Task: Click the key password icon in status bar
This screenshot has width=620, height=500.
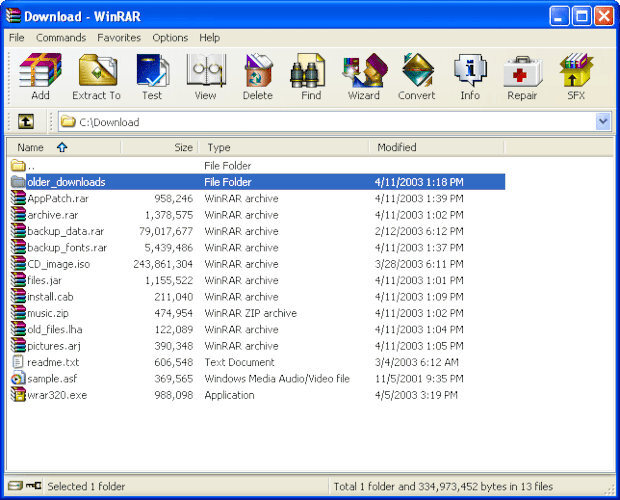Action: point(34,485)
